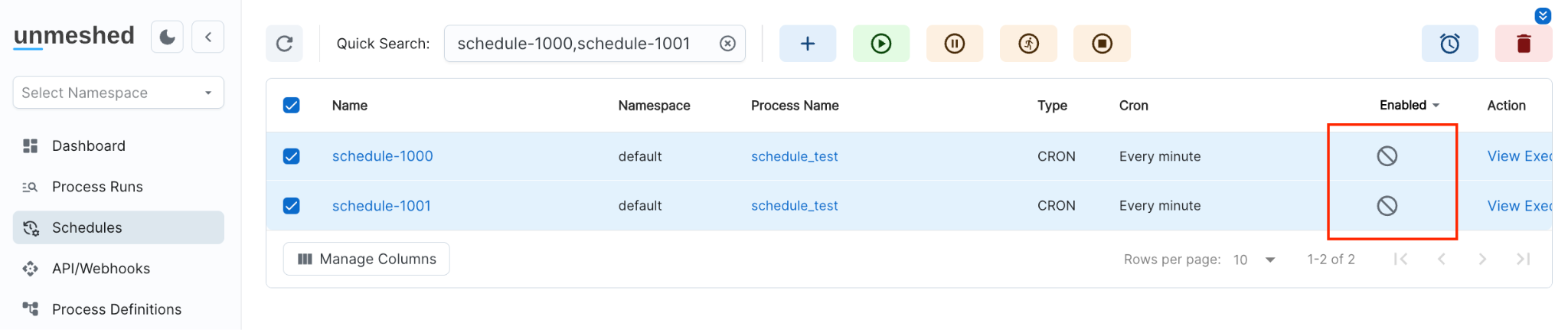Uncheck the schedule-1001 row checkbox

292,206
